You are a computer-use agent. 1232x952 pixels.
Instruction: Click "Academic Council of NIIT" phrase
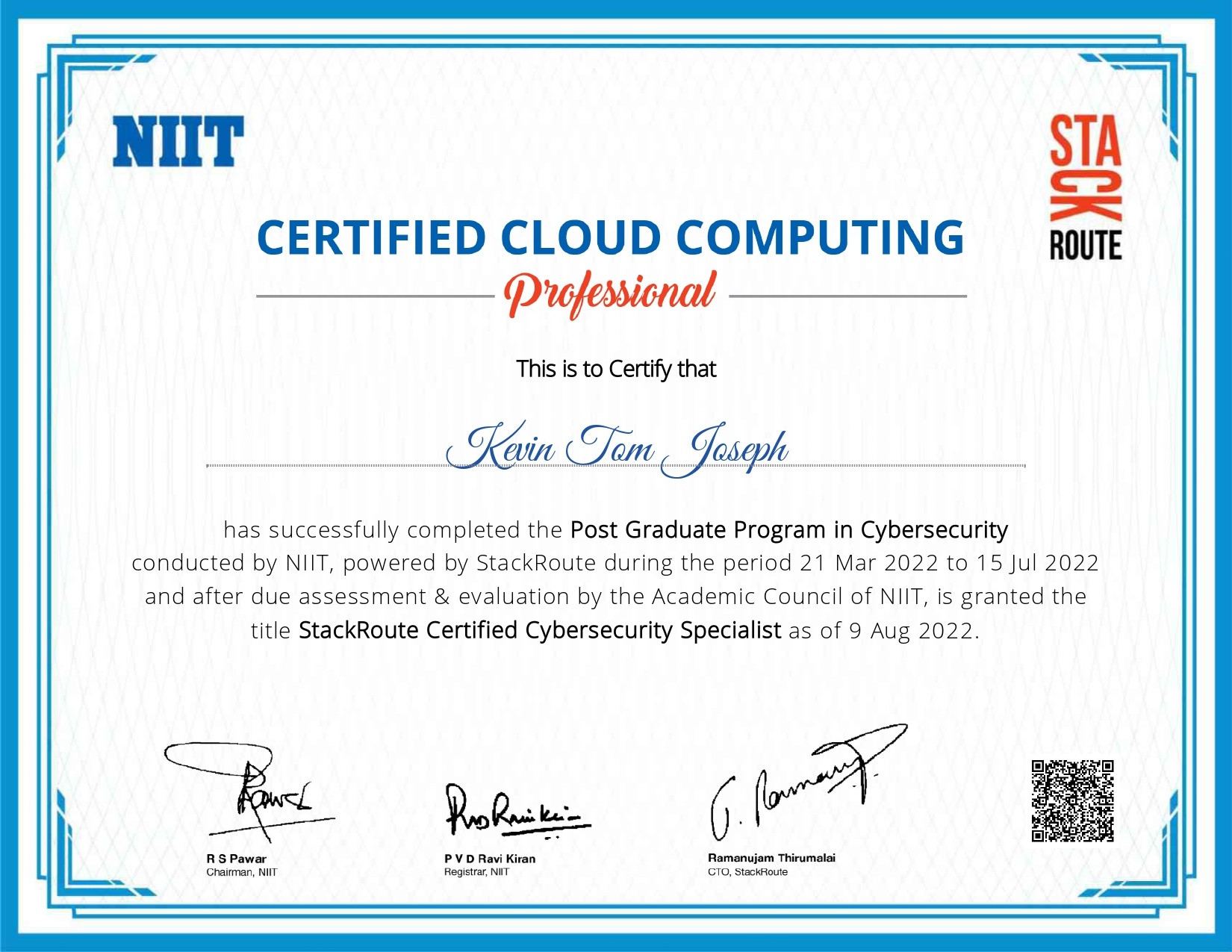pos(788,597)
